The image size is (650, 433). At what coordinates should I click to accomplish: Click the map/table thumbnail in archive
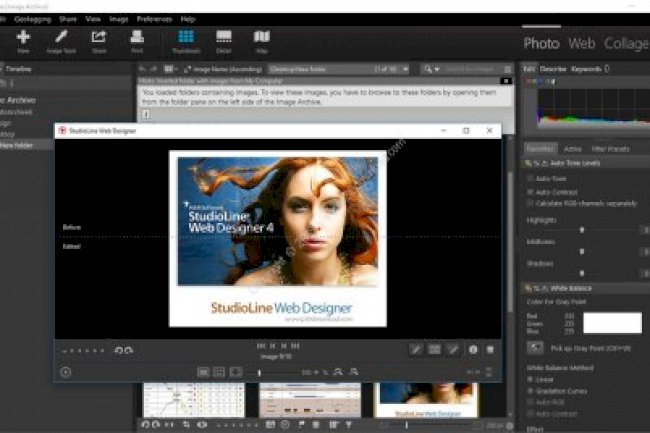tap(194, 400)
